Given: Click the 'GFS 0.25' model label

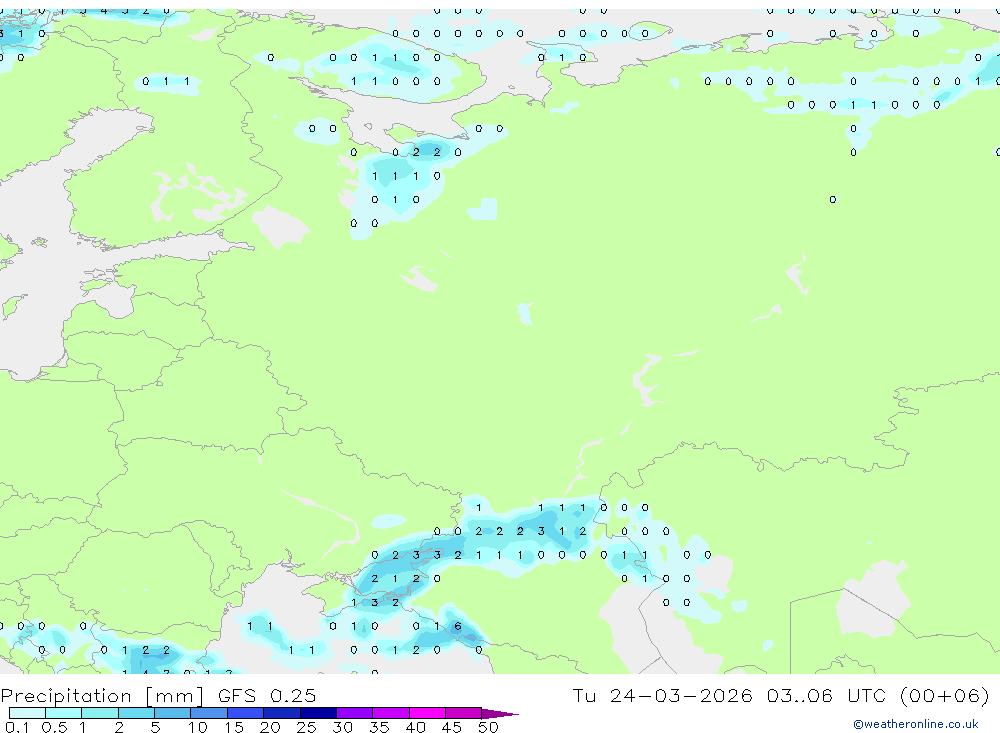Looking at the screenshot, I should 267,696.
